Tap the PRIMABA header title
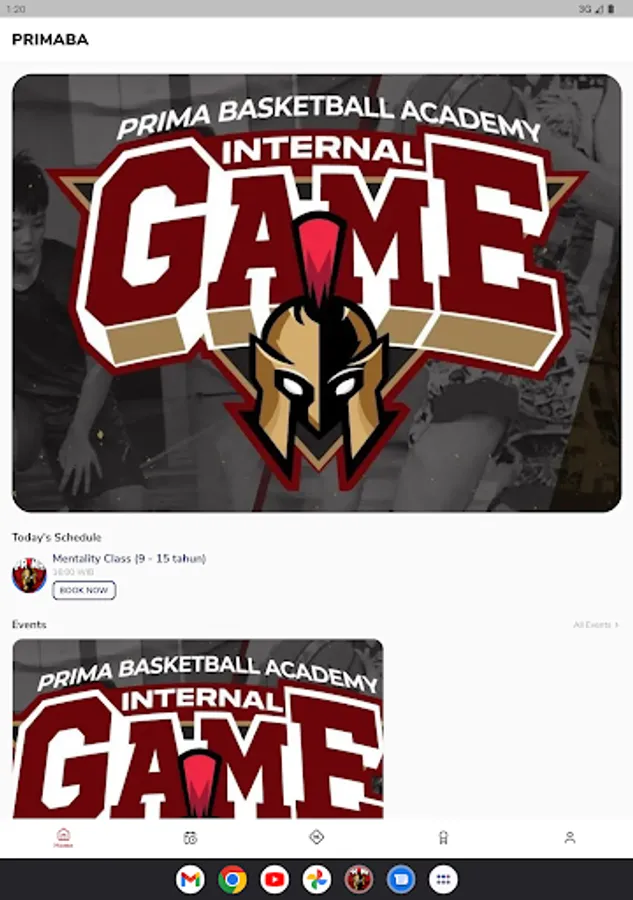 click(x=50, y=40)
